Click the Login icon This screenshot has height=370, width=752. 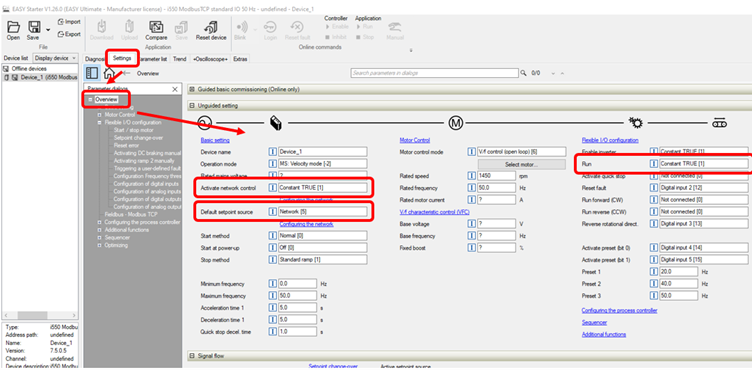[270, 30]
